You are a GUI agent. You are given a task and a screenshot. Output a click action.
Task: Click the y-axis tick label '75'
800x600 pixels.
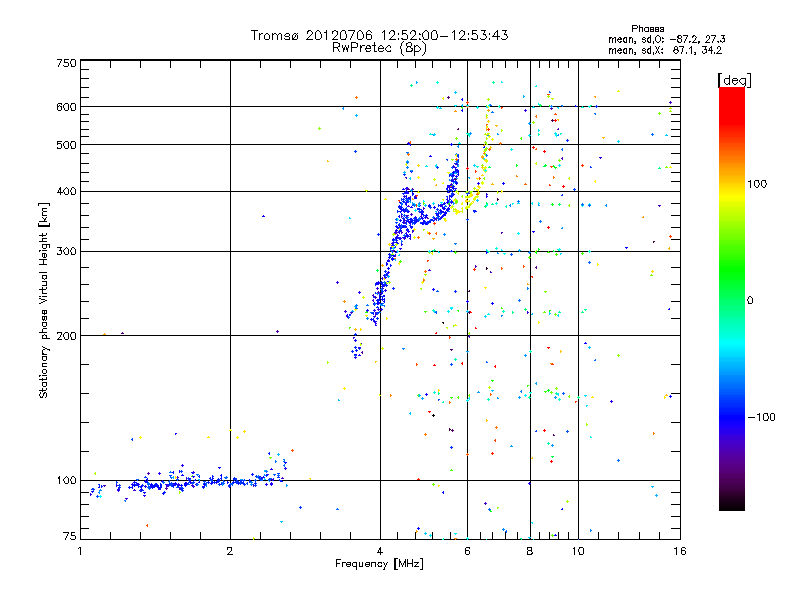(x=70, y=536)
